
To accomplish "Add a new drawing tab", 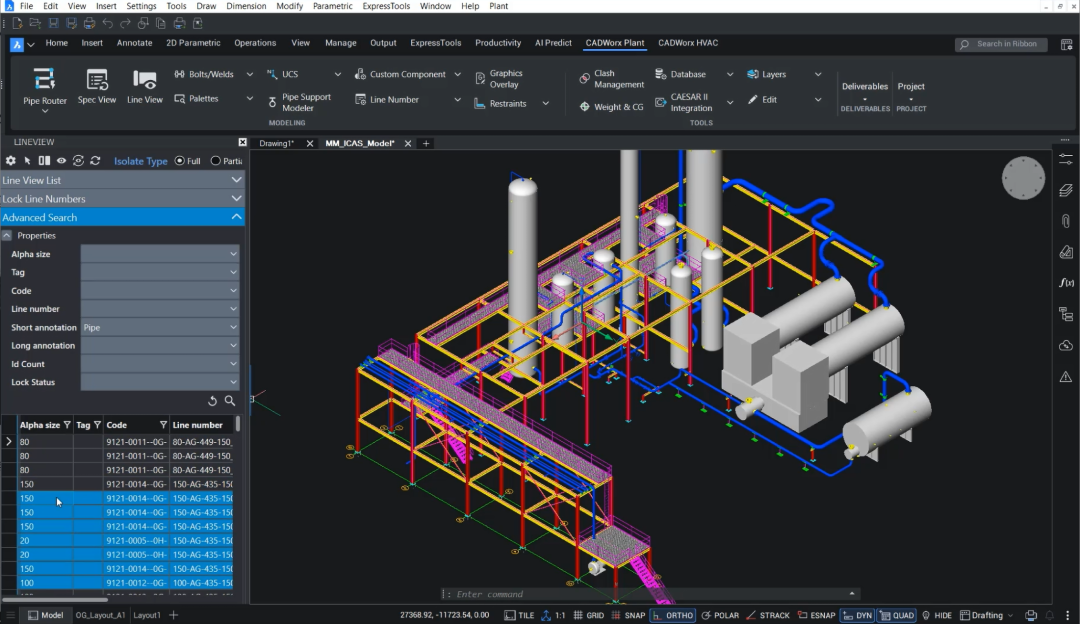I will (426, 143).
